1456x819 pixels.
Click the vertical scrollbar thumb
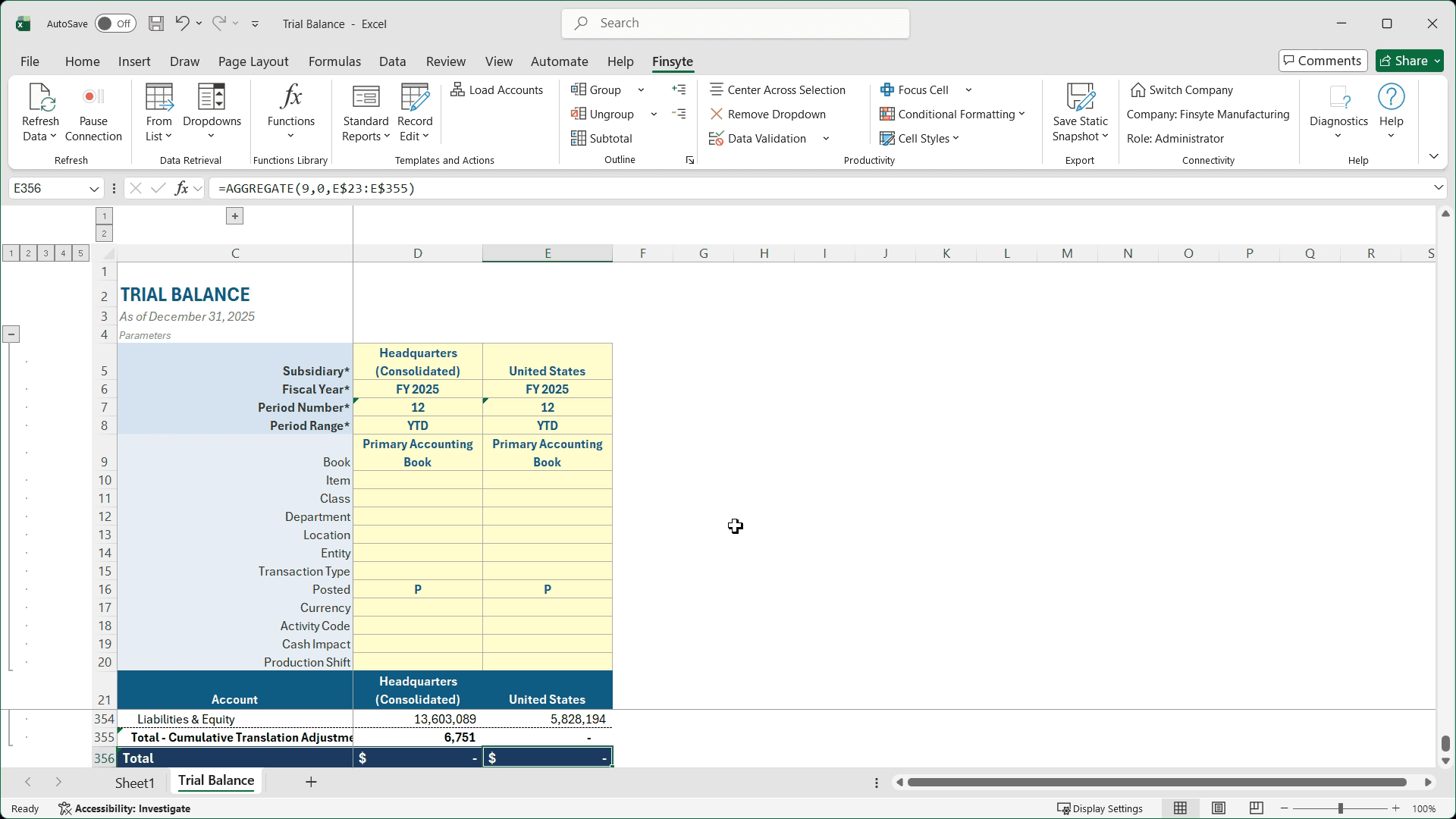tap(1445, 743)
